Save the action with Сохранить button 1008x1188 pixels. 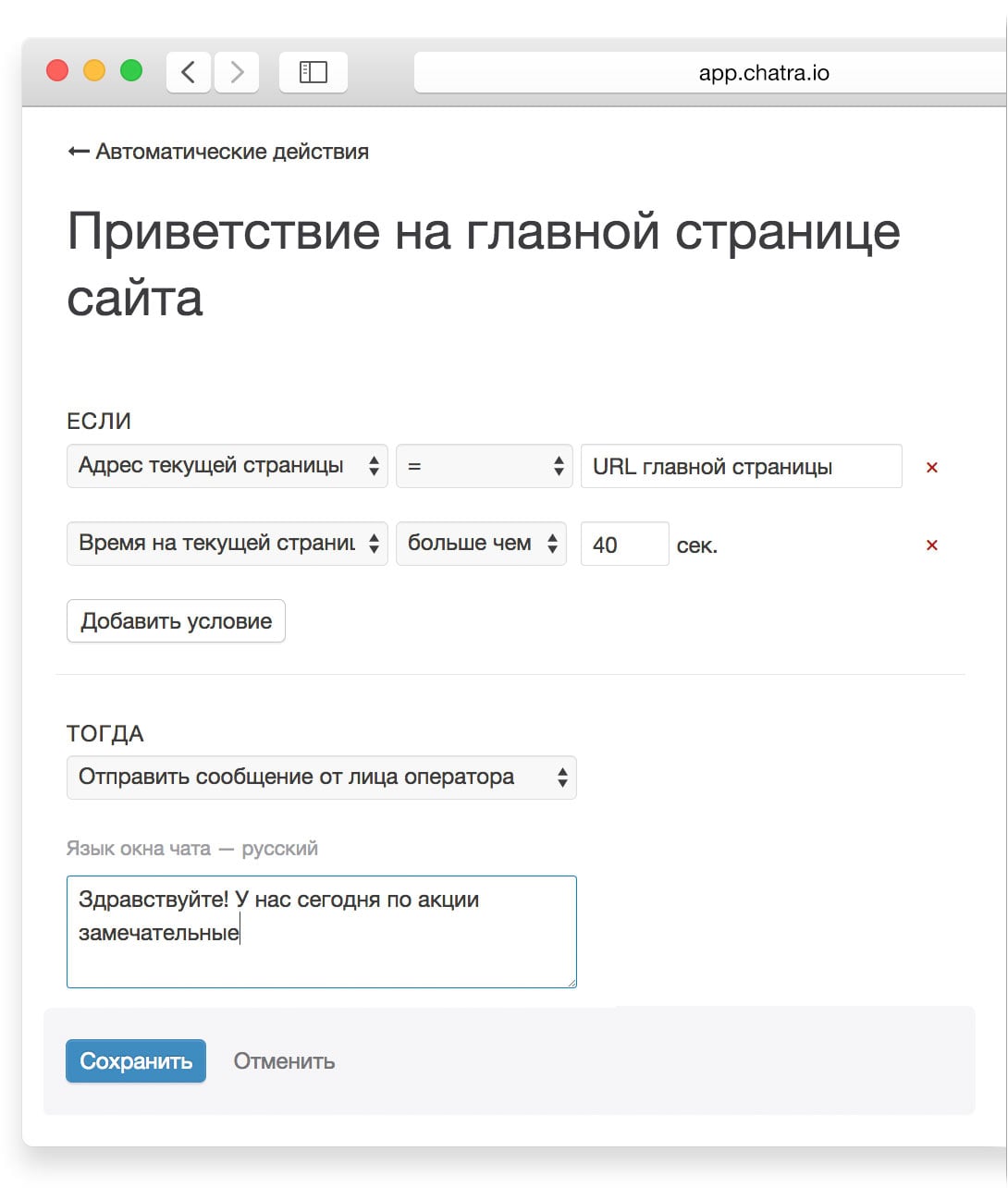point(136,1061)
